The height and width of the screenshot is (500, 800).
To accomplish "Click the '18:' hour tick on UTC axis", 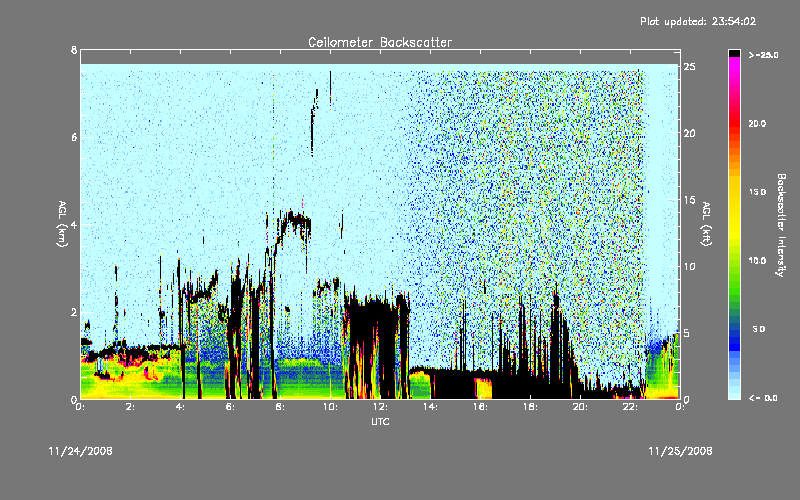I will pyautogui.click(x=531, y=407).
